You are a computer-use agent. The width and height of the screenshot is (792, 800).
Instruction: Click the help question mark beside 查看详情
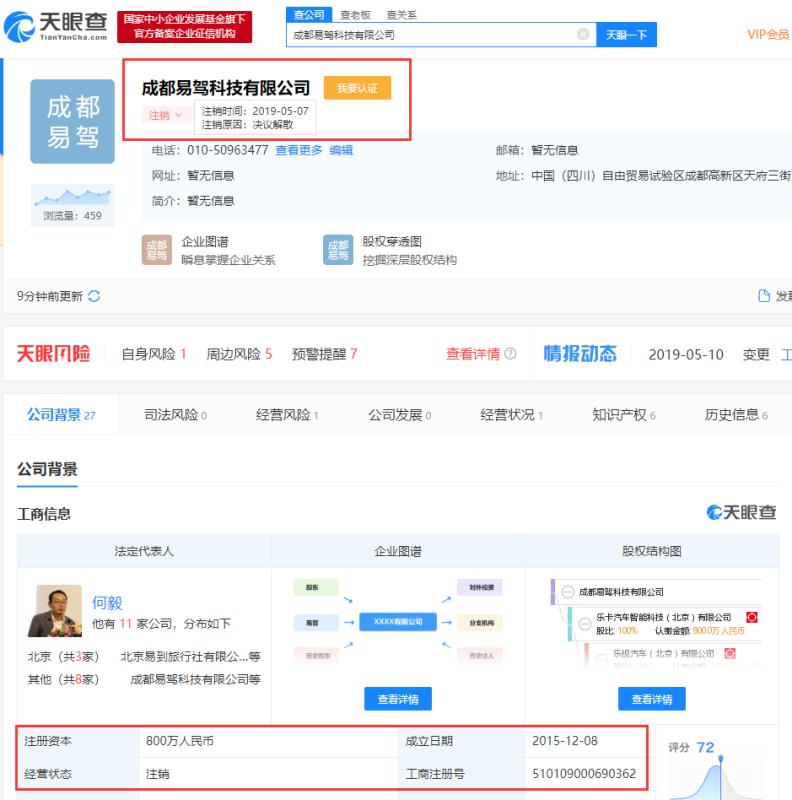click(510, 354)
